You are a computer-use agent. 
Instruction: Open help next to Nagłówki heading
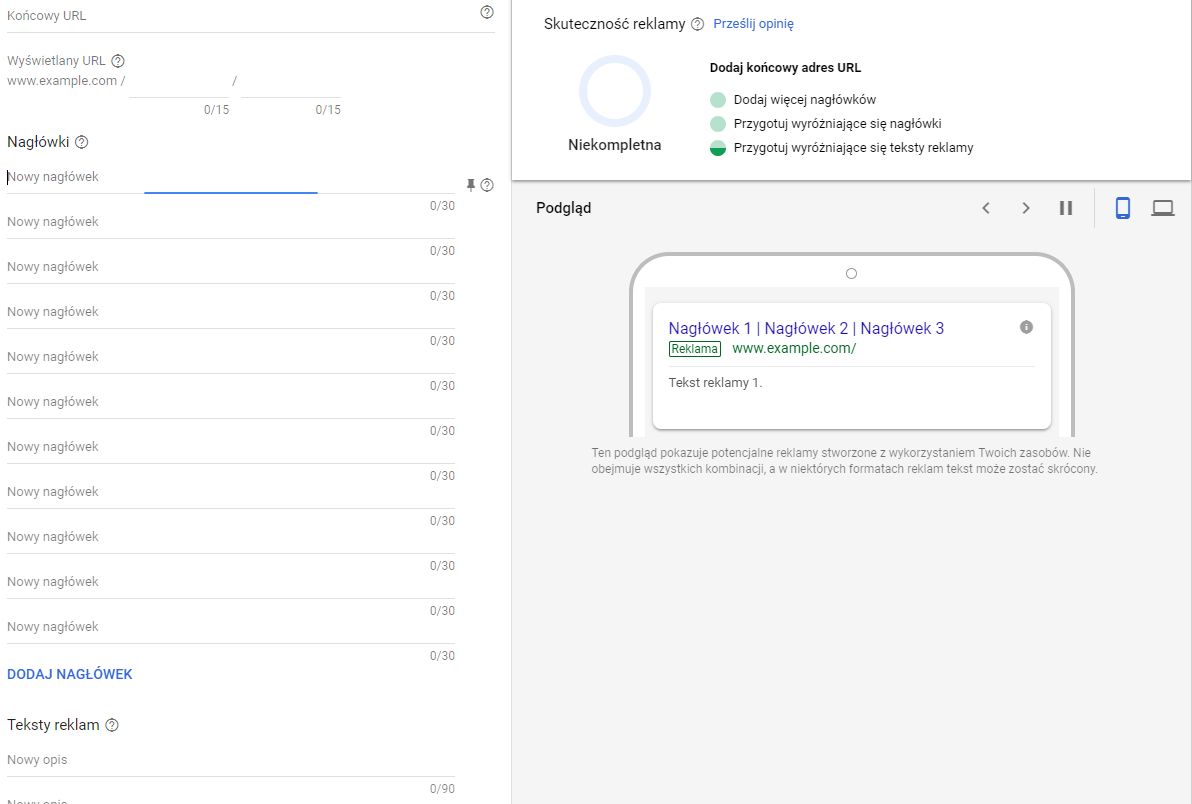pos(82,142)
